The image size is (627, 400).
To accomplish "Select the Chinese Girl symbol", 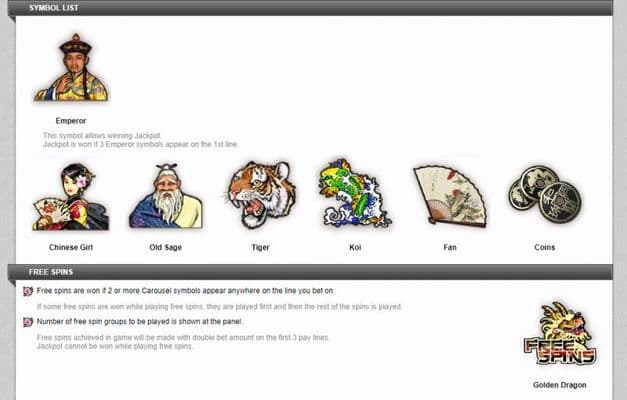I will click(x=70, y=196).
